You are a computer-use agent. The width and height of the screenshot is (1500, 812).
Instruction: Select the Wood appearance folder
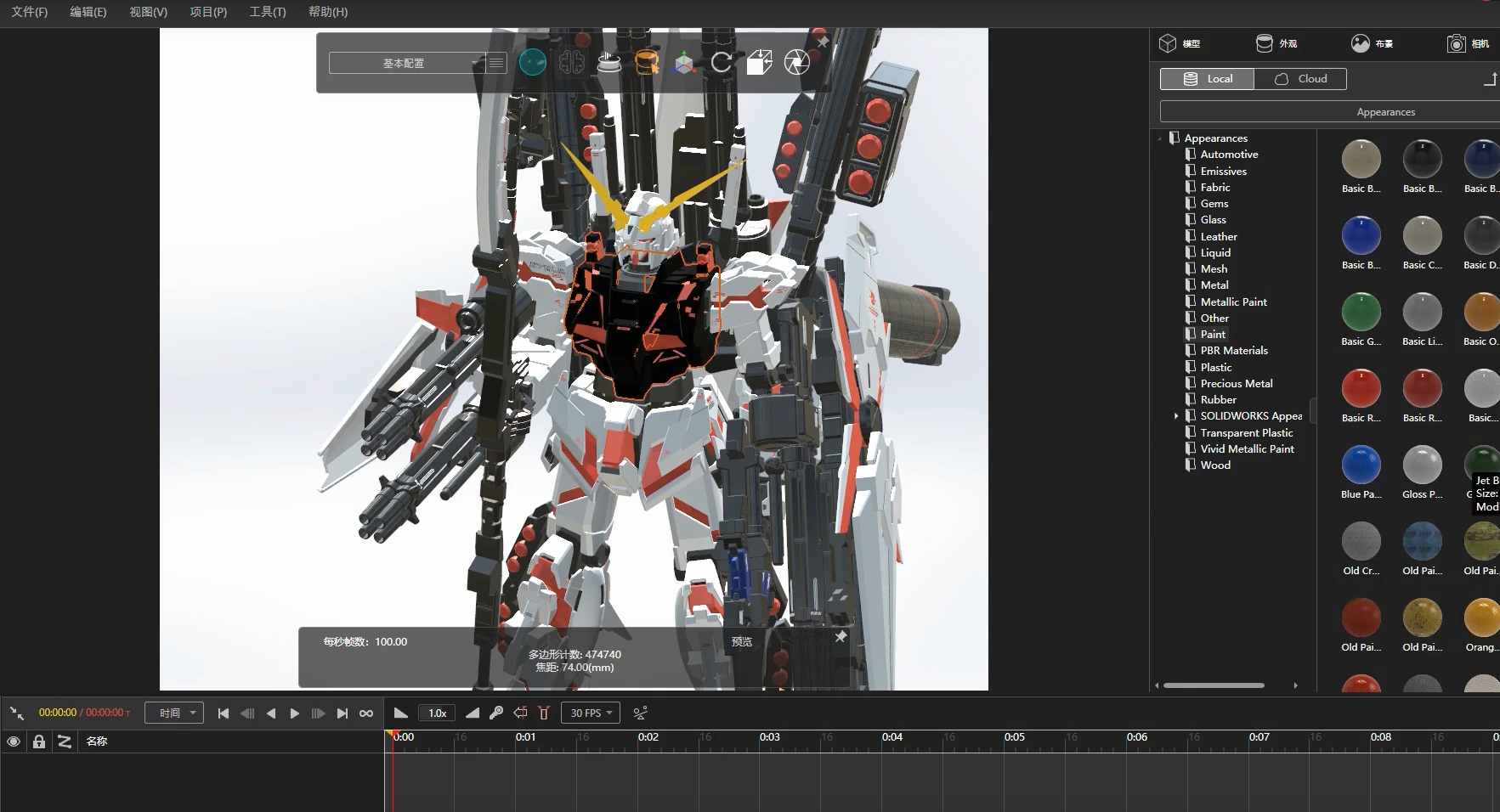pos(1215,465)
